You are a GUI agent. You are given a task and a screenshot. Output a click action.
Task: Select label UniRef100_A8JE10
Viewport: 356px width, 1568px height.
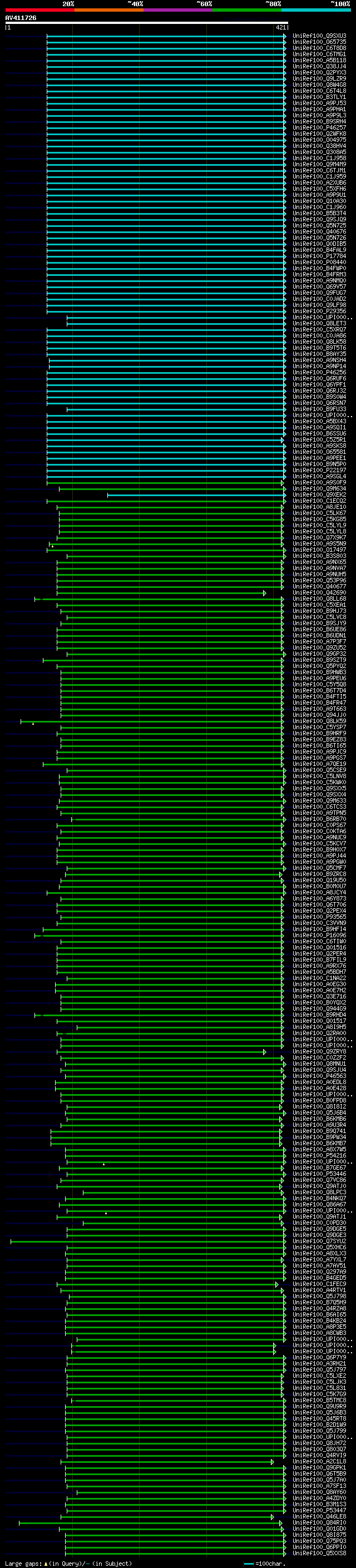(319, 507)
